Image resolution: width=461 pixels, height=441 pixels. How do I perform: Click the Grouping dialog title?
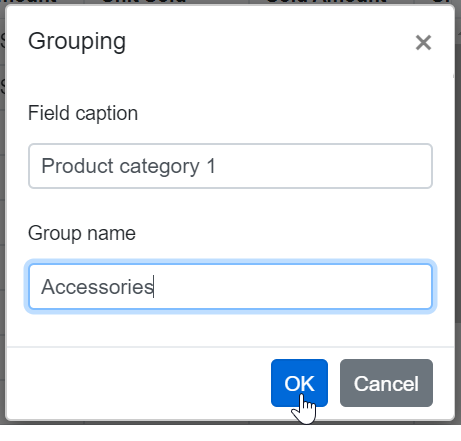pos(77,42)
